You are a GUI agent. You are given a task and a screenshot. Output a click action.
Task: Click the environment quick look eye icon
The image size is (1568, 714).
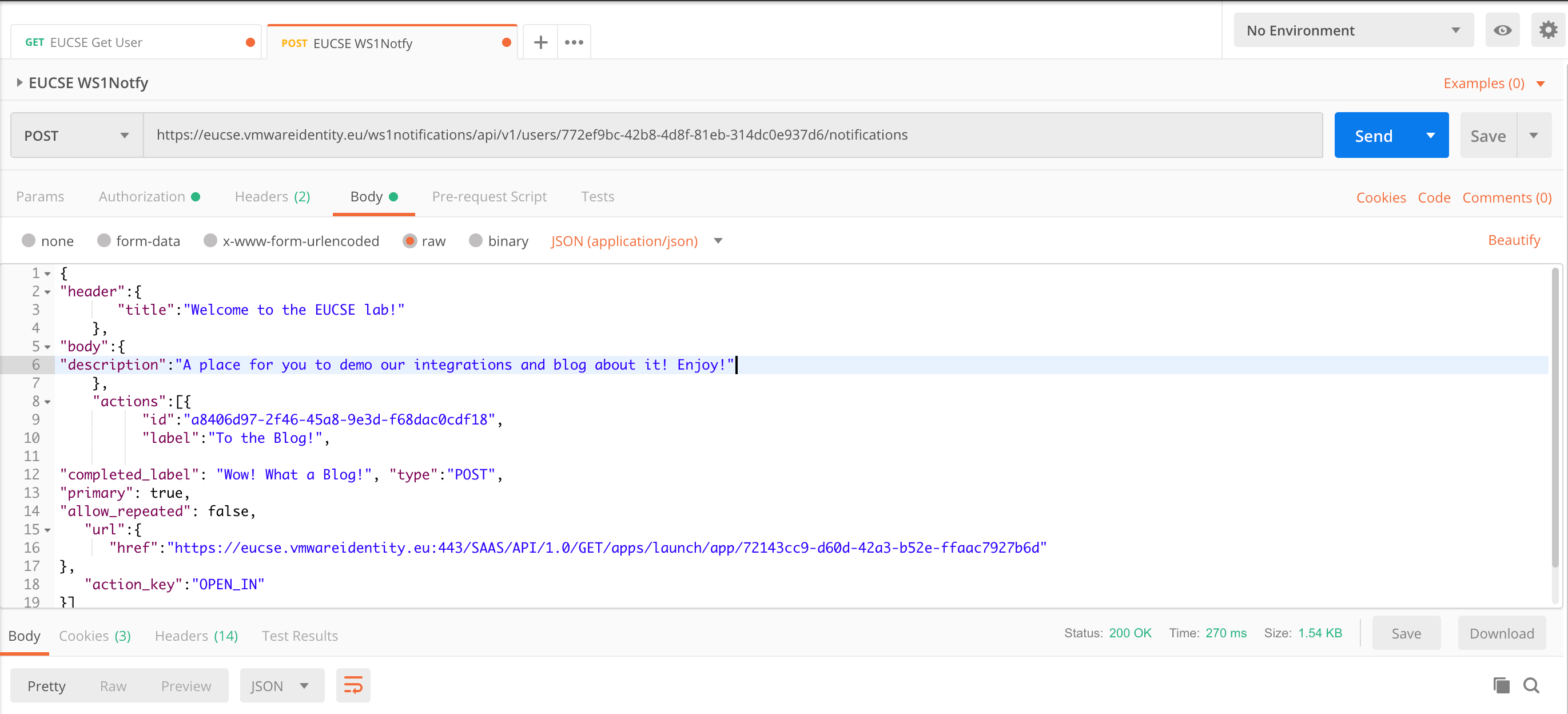[x=1502, y=30]
